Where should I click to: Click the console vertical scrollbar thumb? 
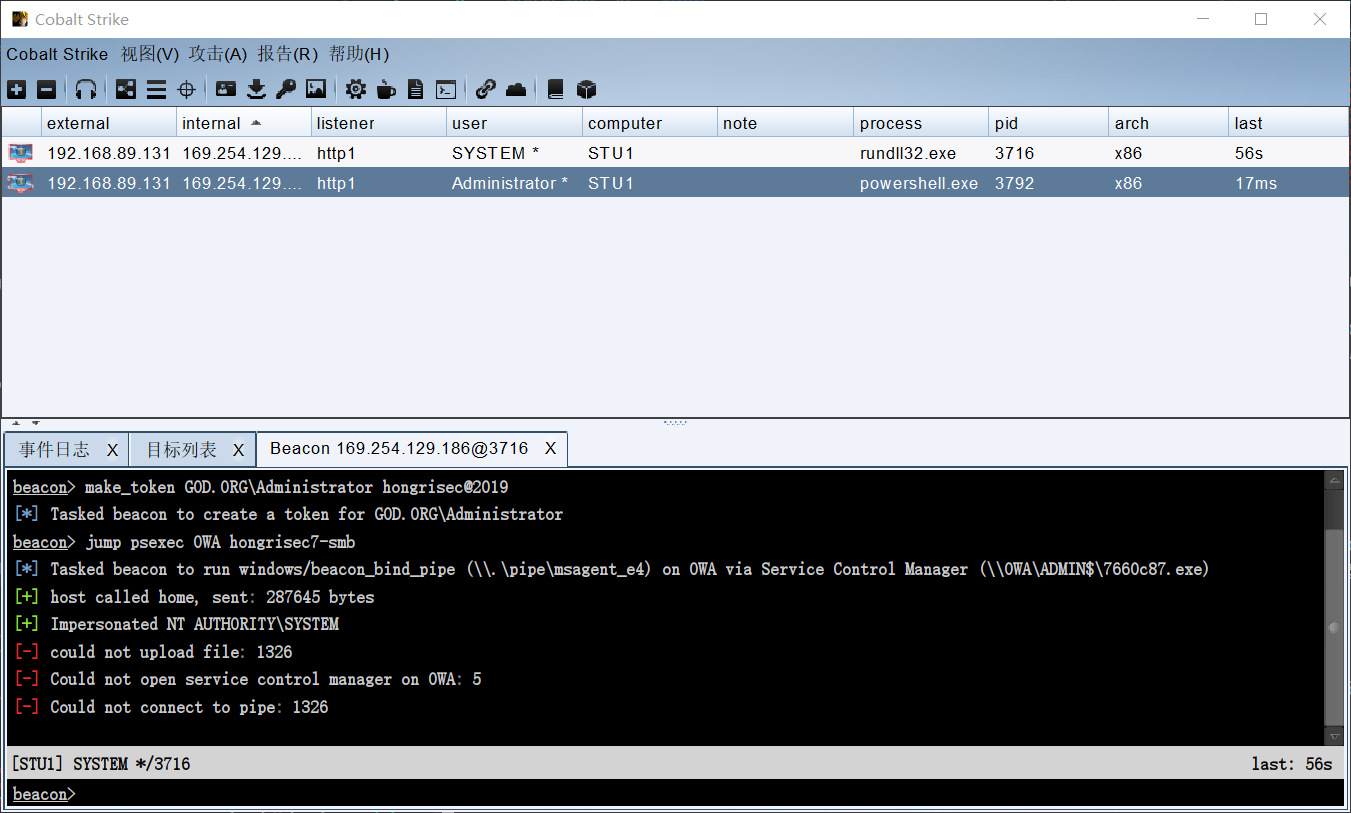tap(1334, 627)
